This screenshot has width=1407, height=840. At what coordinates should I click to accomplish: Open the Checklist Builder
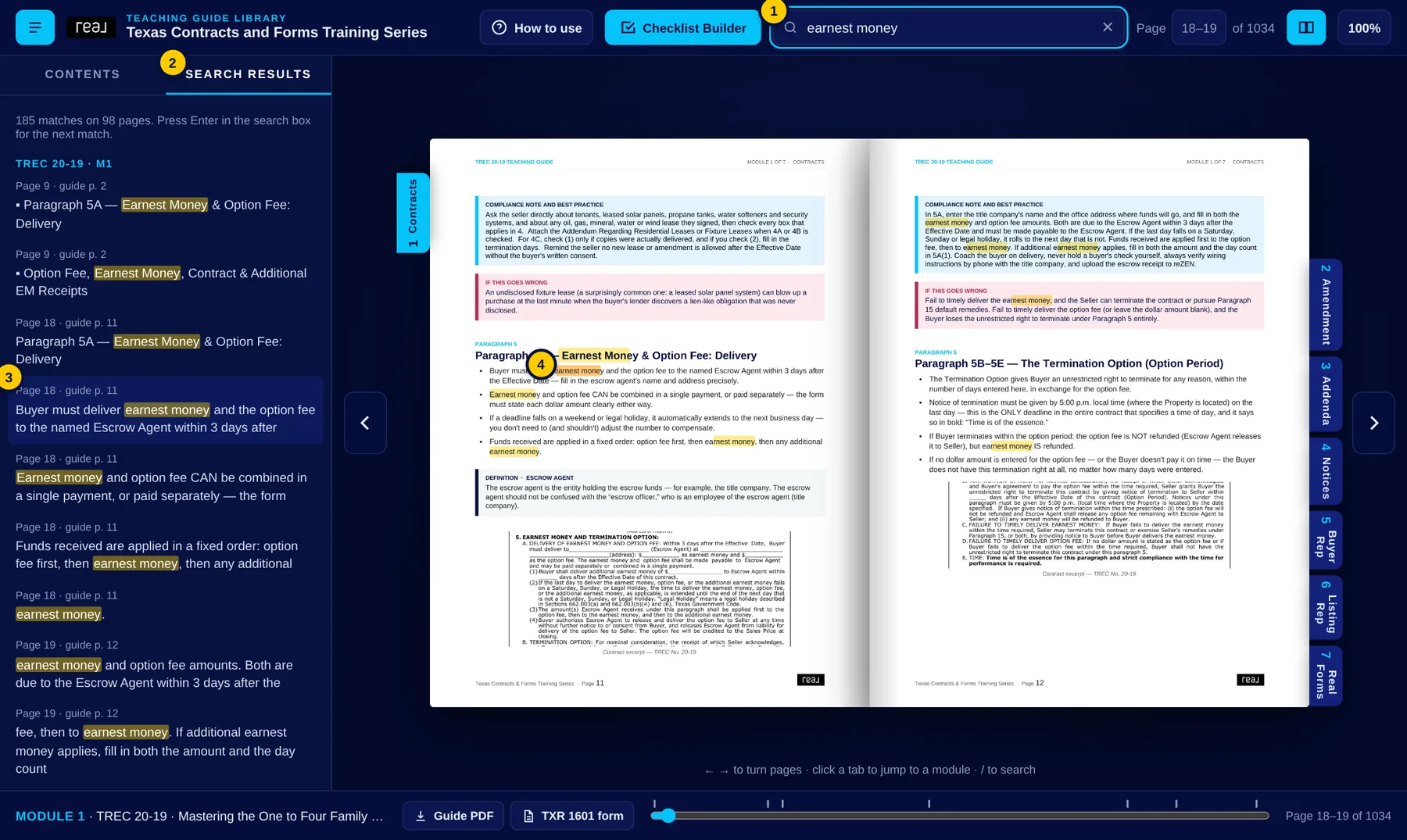tap(682, 28)
